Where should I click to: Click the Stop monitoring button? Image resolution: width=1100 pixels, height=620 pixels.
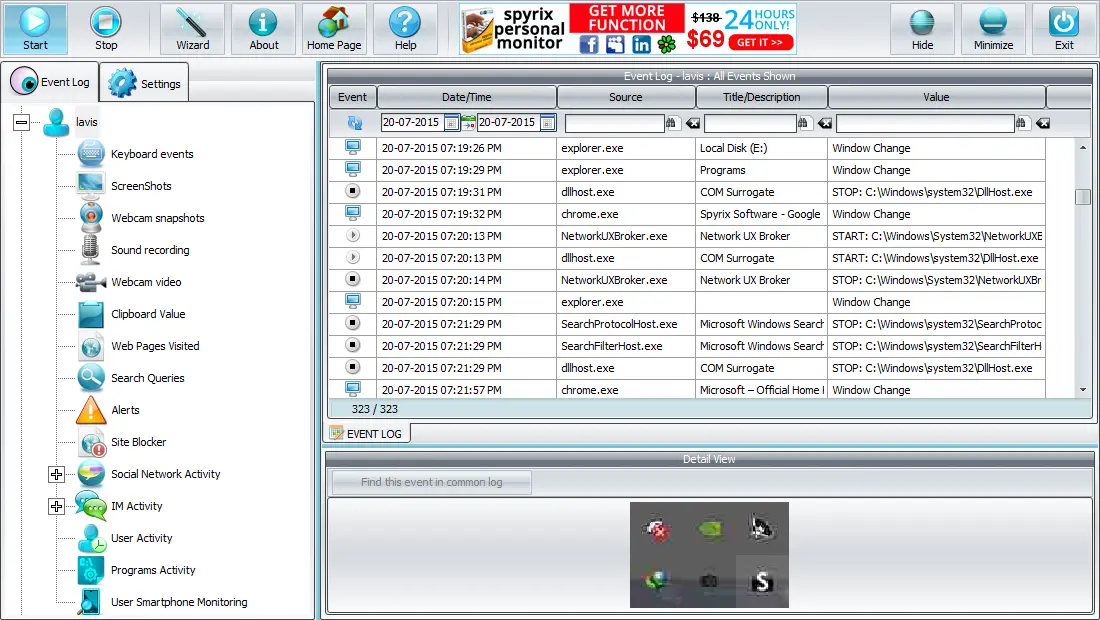[106, 29]
